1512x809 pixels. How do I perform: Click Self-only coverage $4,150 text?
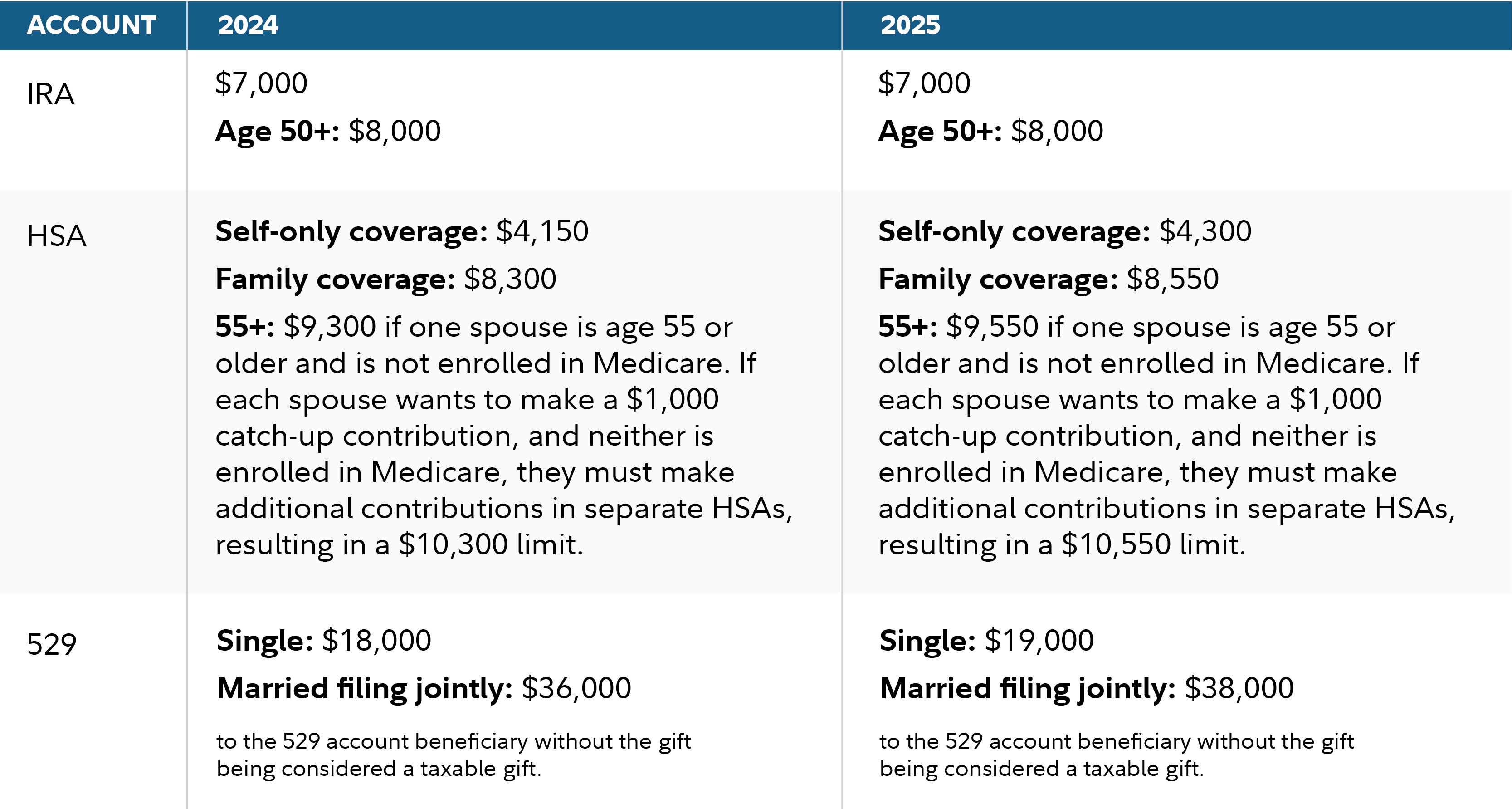401,231
